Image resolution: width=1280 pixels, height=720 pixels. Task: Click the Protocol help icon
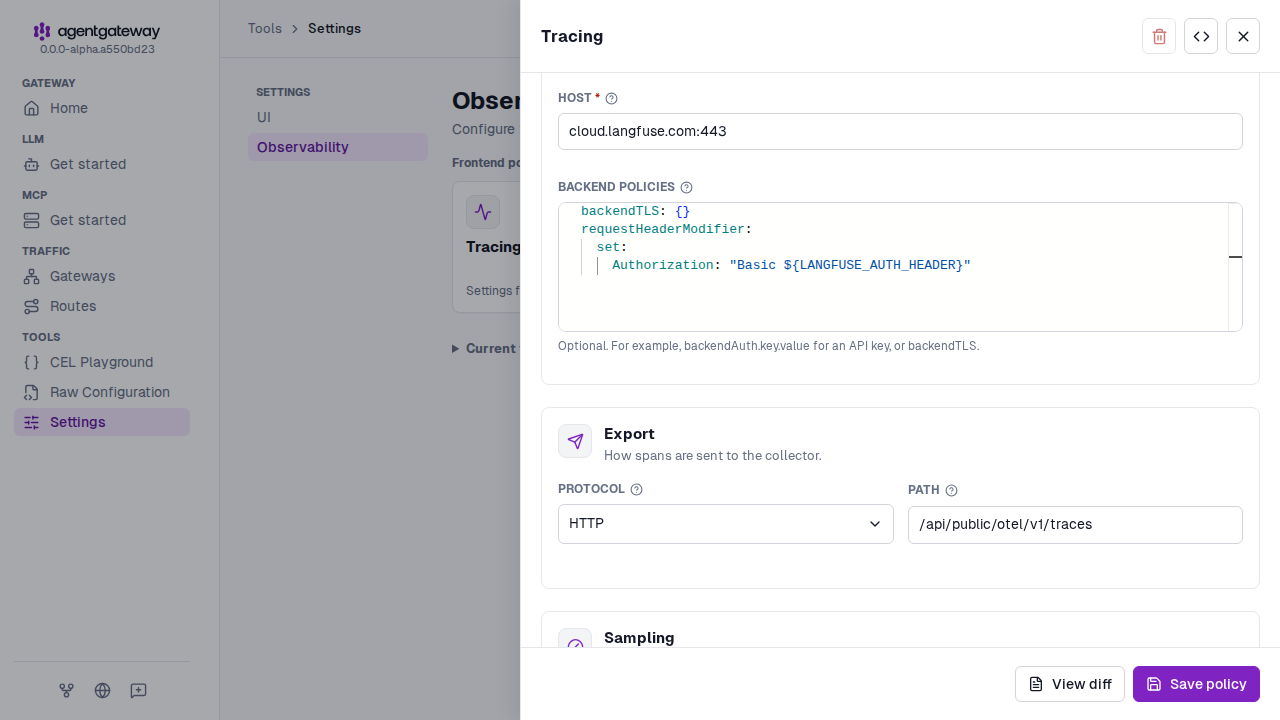point(636,489)
